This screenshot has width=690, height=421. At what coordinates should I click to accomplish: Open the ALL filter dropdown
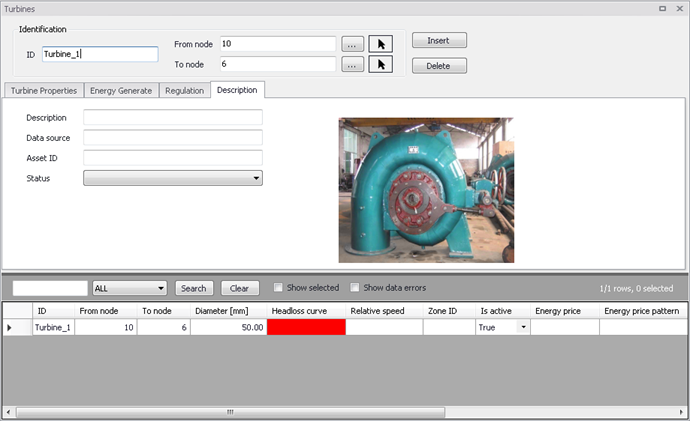[129, 288]
